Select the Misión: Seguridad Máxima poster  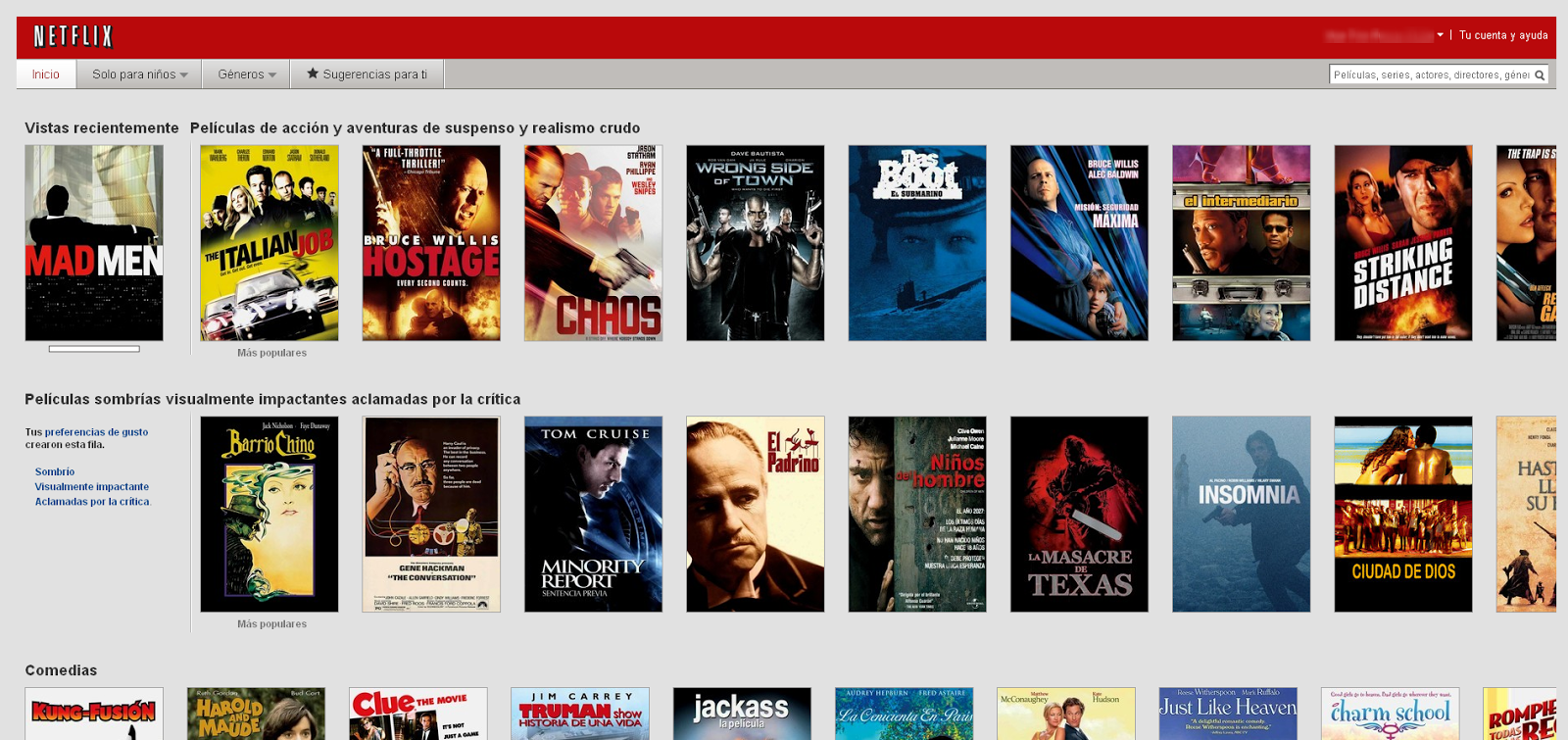(1079, 243)
